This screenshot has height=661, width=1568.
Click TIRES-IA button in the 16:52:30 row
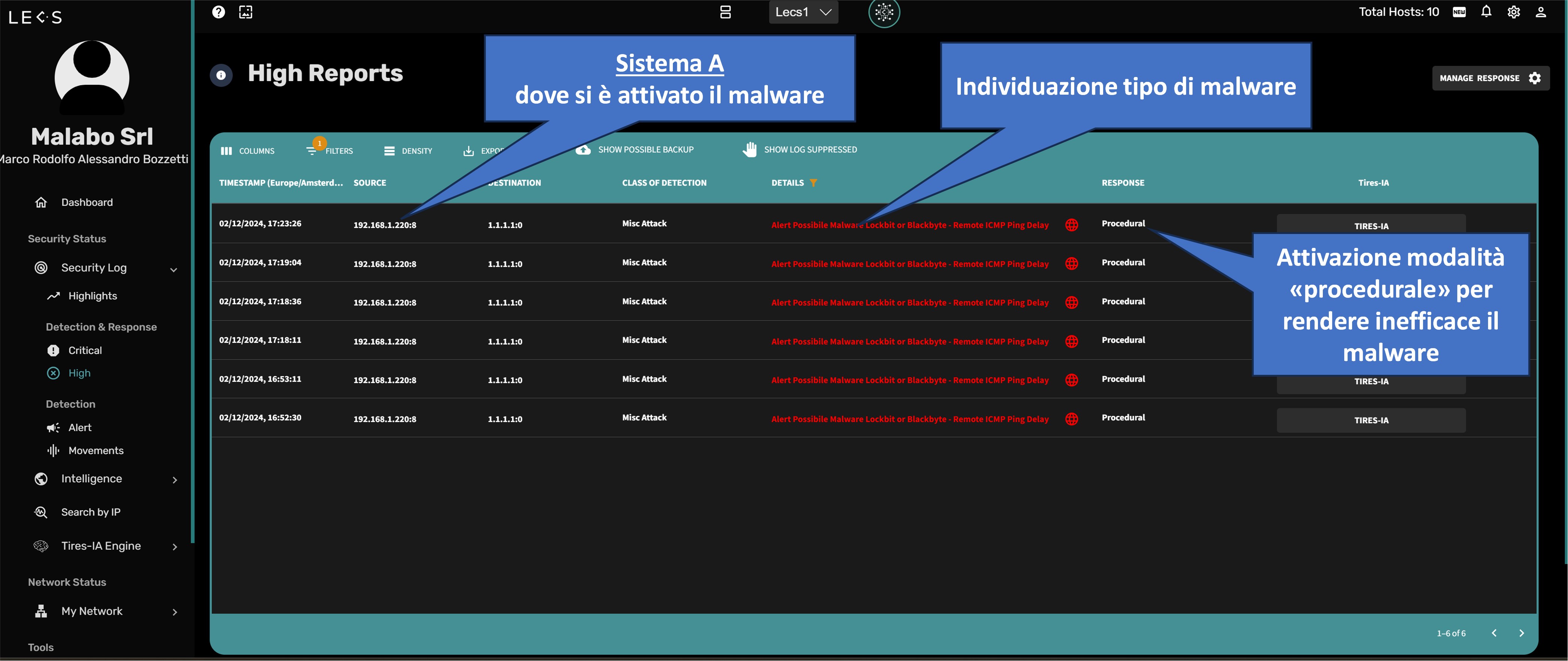point(1371,421)
